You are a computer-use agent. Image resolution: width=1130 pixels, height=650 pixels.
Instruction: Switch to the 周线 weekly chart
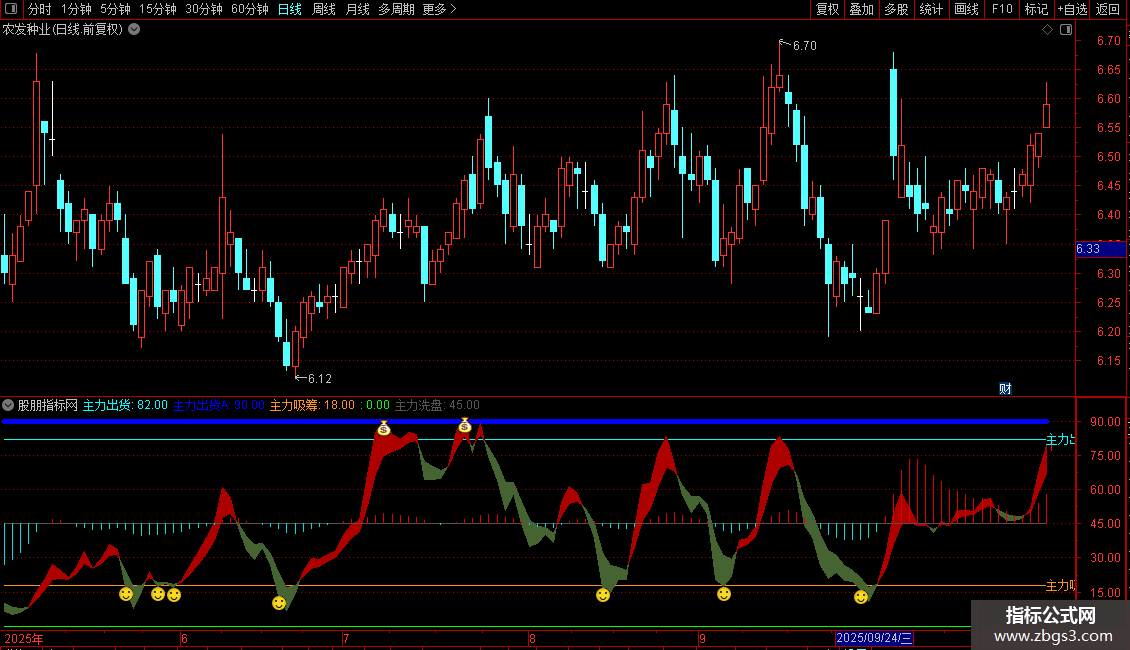click(324, 9)
